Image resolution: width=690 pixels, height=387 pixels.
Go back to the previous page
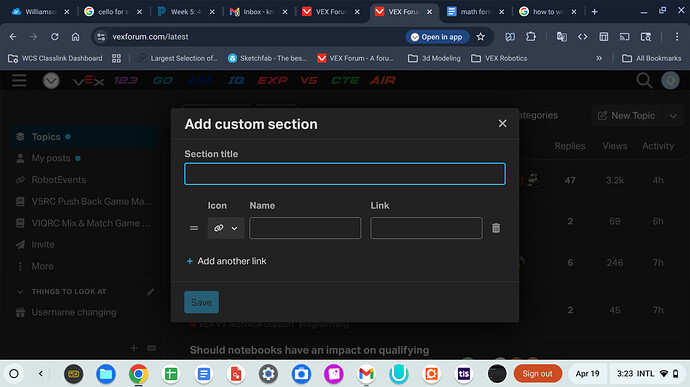click(13, 37)
